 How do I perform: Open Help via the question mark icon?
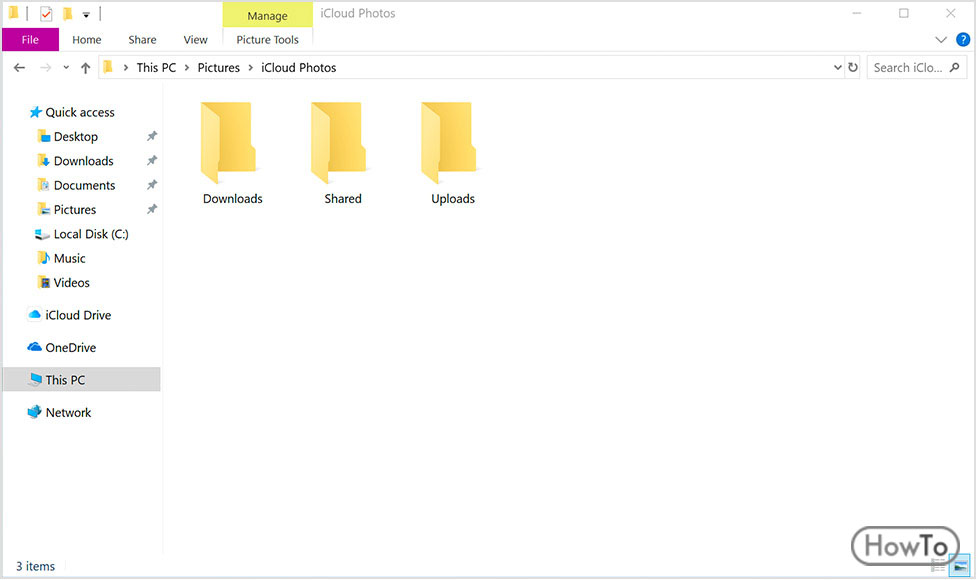(962, 40)
